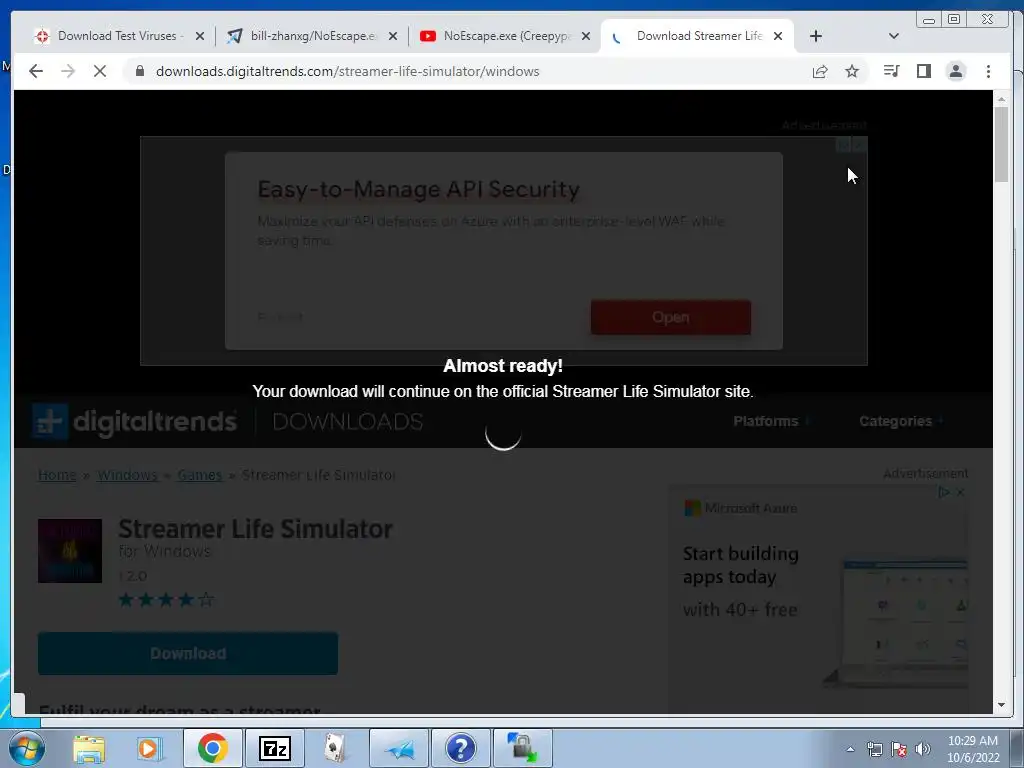Open the Windows Start menu
The width and height of the screenshot is (1024, 768).
coord(27,748)
